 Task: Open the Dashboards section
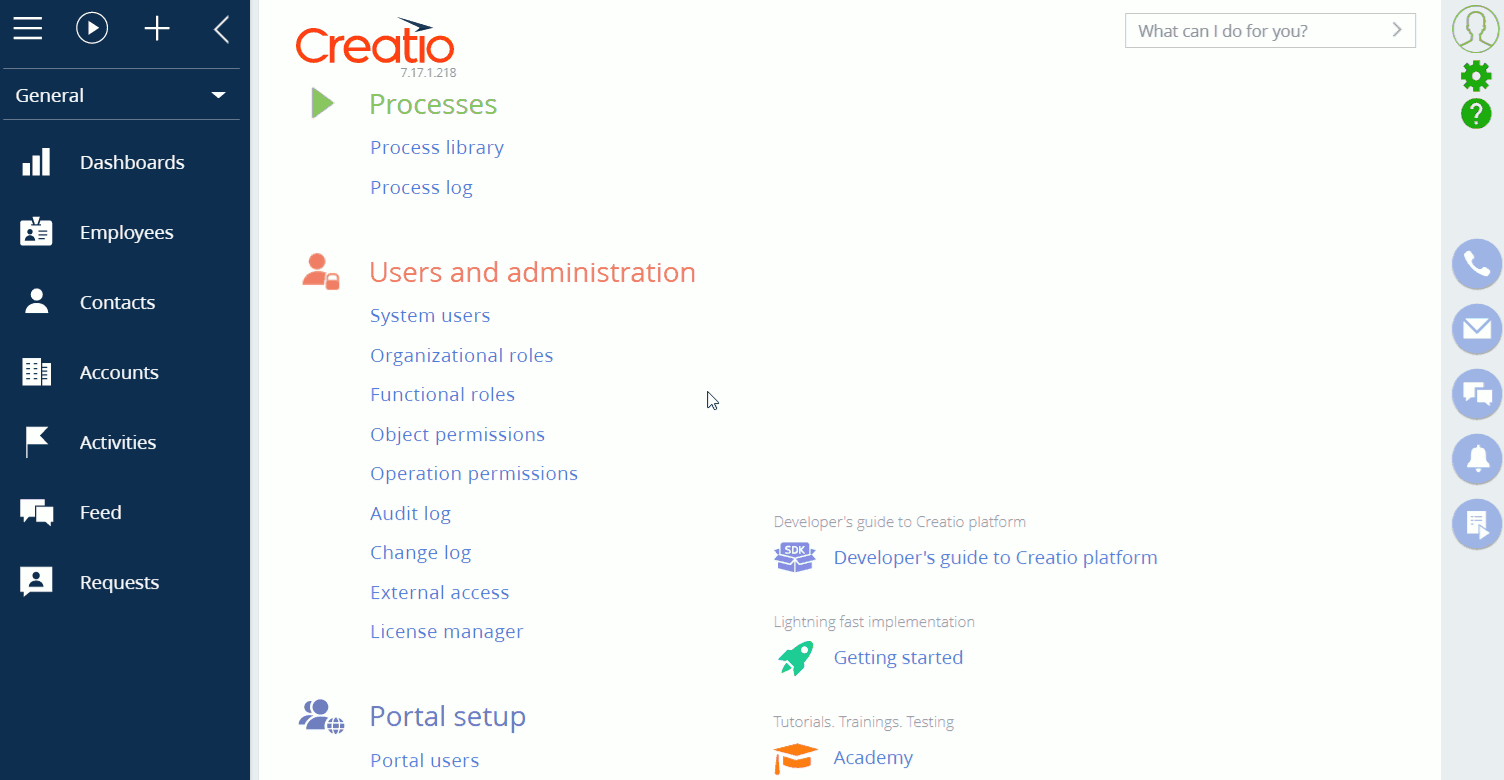[x=132, y=162]
